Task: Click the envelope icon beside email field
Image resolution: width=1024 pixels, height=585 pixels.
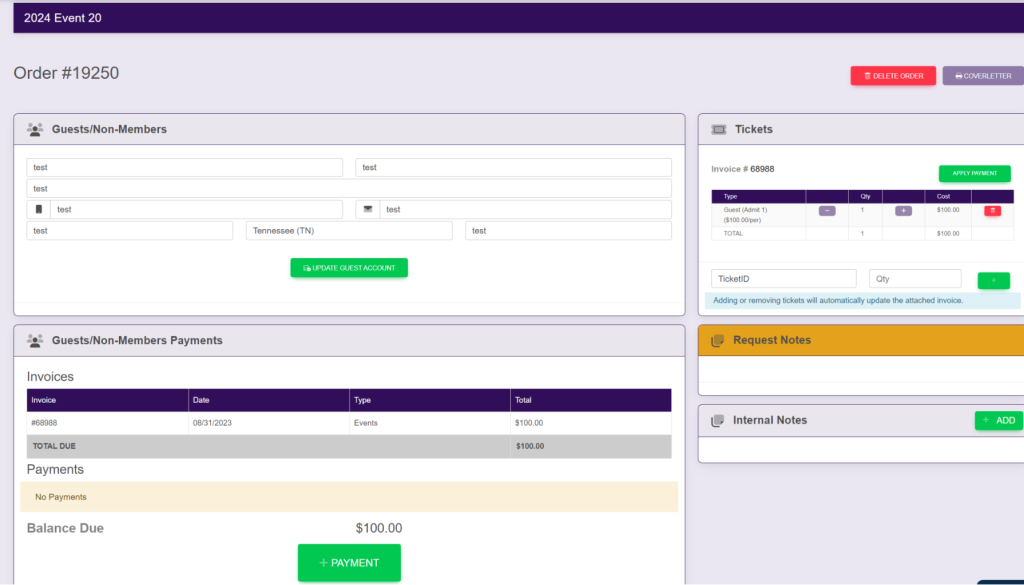Action: coord(368,210)
